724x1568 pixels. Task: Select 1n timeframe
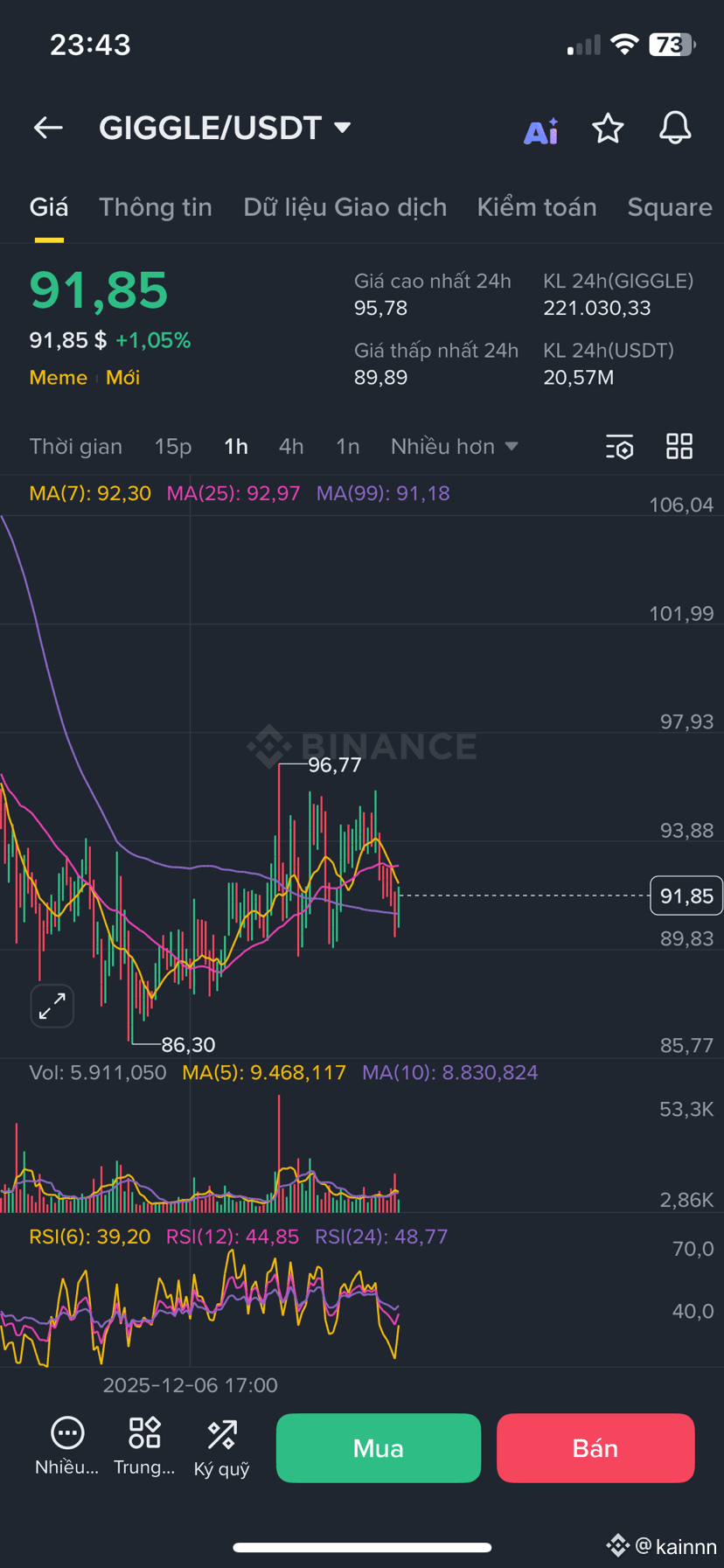(348, 446)
